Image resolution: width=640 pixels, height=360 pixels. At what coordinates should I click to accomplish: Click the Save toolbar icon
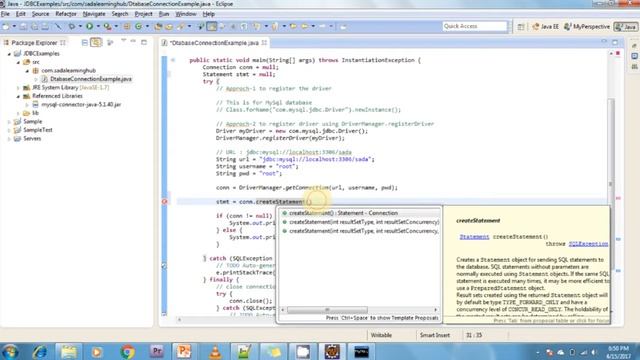click(24, 27)
